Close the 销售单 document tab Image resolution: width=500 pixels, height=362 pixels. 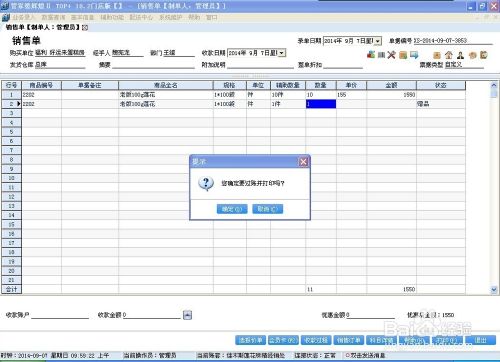[x=85, y=27]
